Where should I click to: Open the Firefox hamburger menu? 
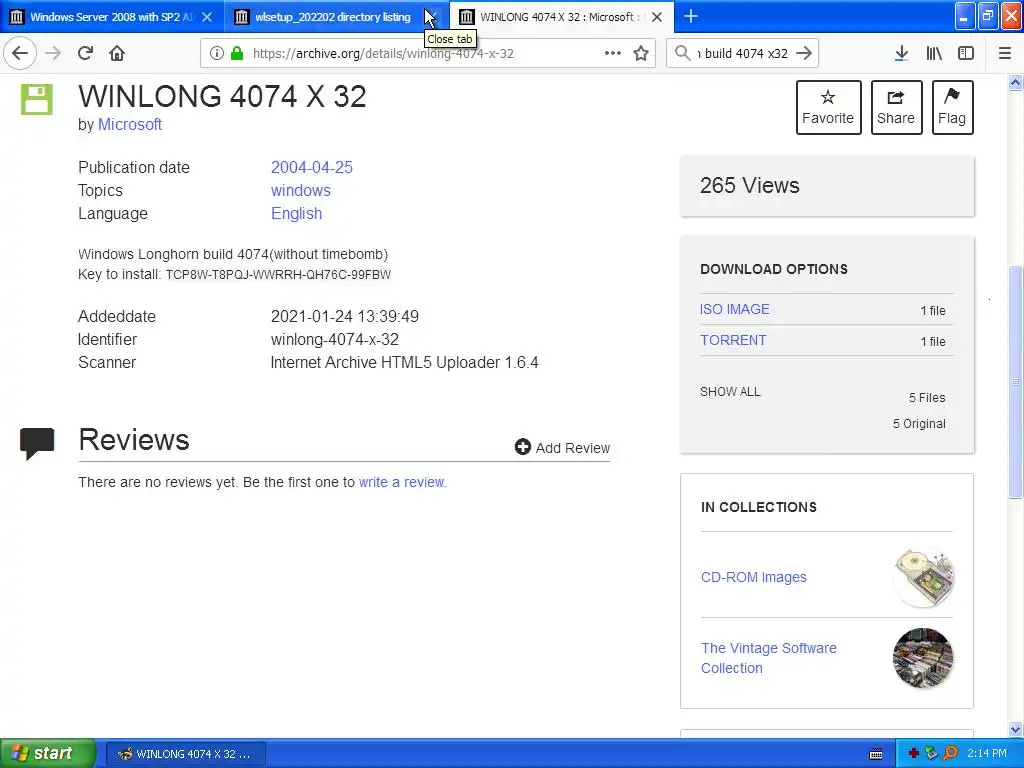[x=1004, y=53]
